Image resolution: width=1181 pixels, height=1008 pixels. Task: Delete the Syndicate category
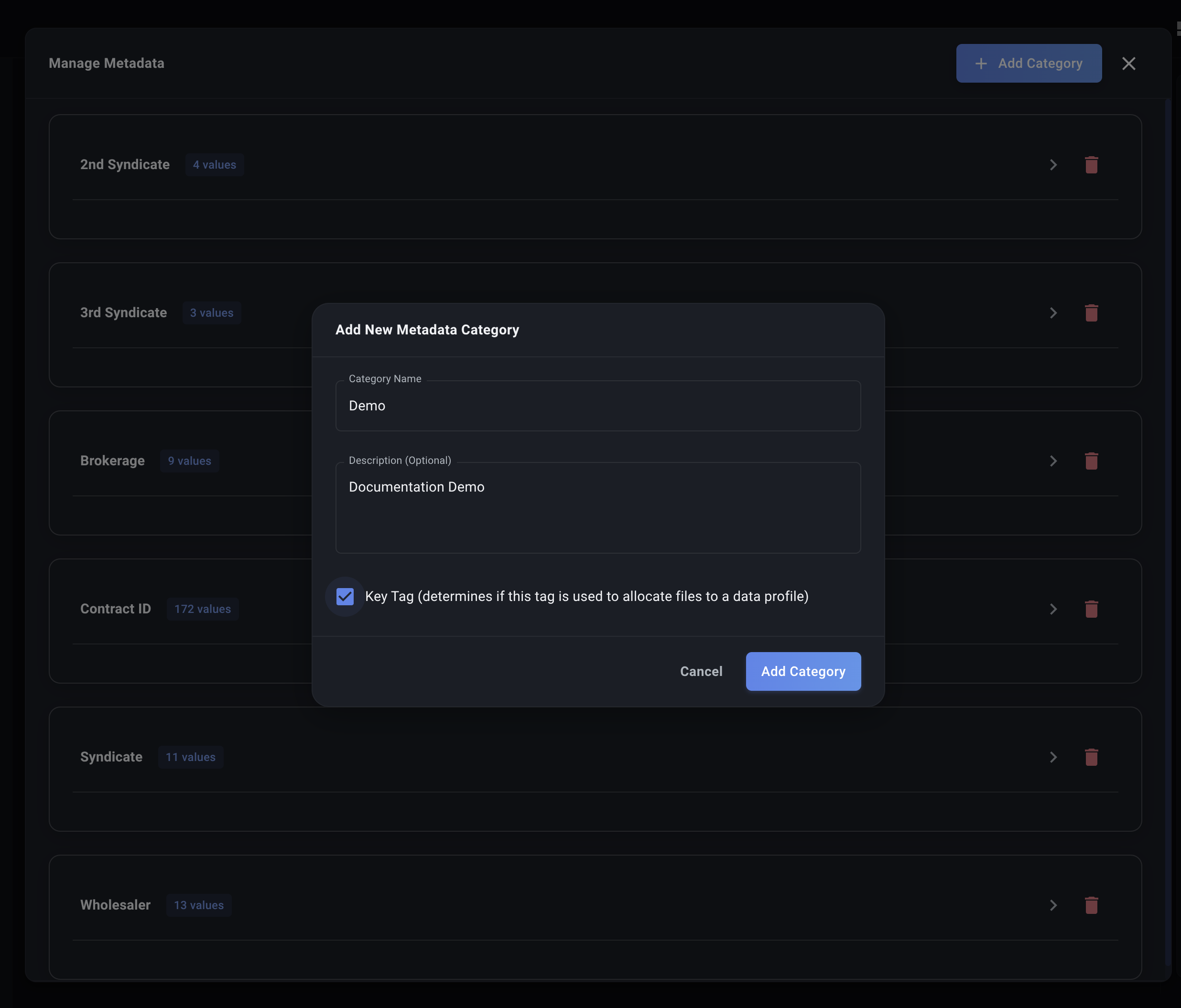pos(1092,757)
